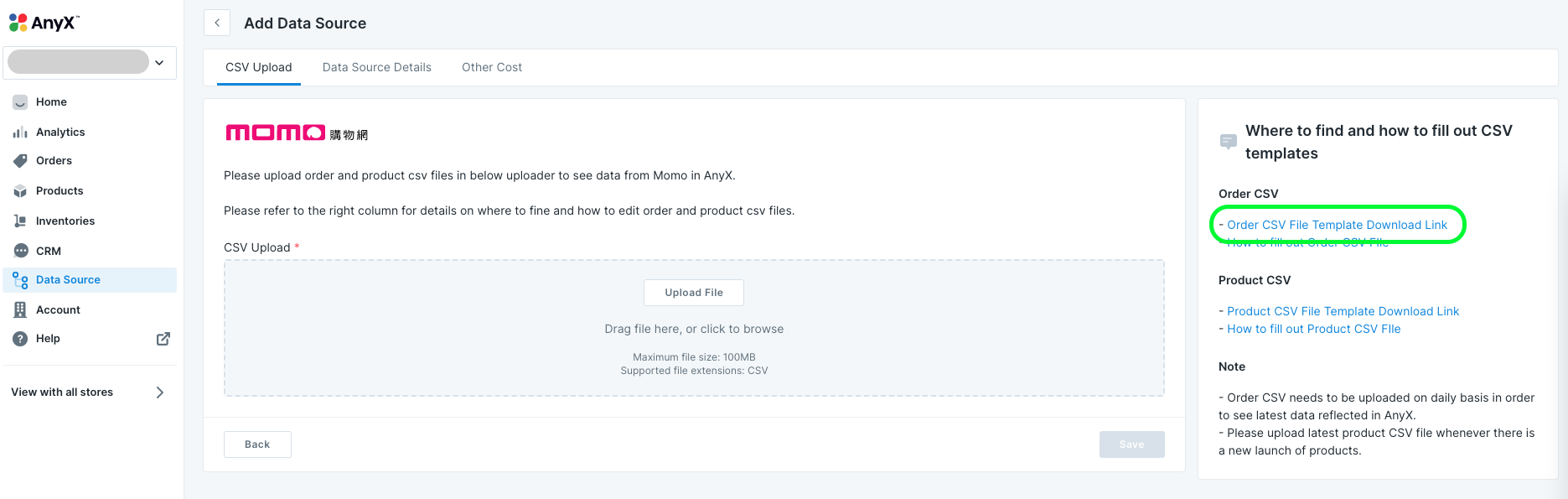The height and width of the screenshot is (499, 1568).
Task: Click the Orders tag icon
Action: coord(20,161)
